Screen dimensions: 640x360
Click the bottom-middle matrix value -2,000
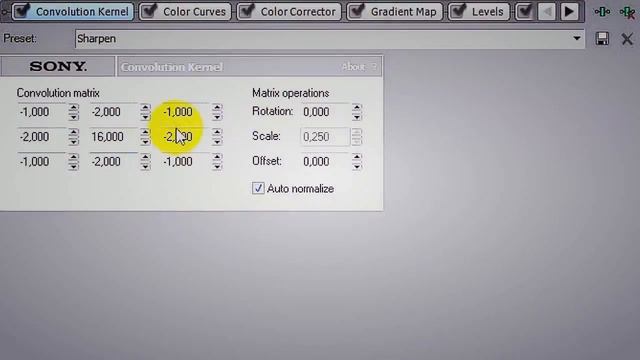(113, 162)
